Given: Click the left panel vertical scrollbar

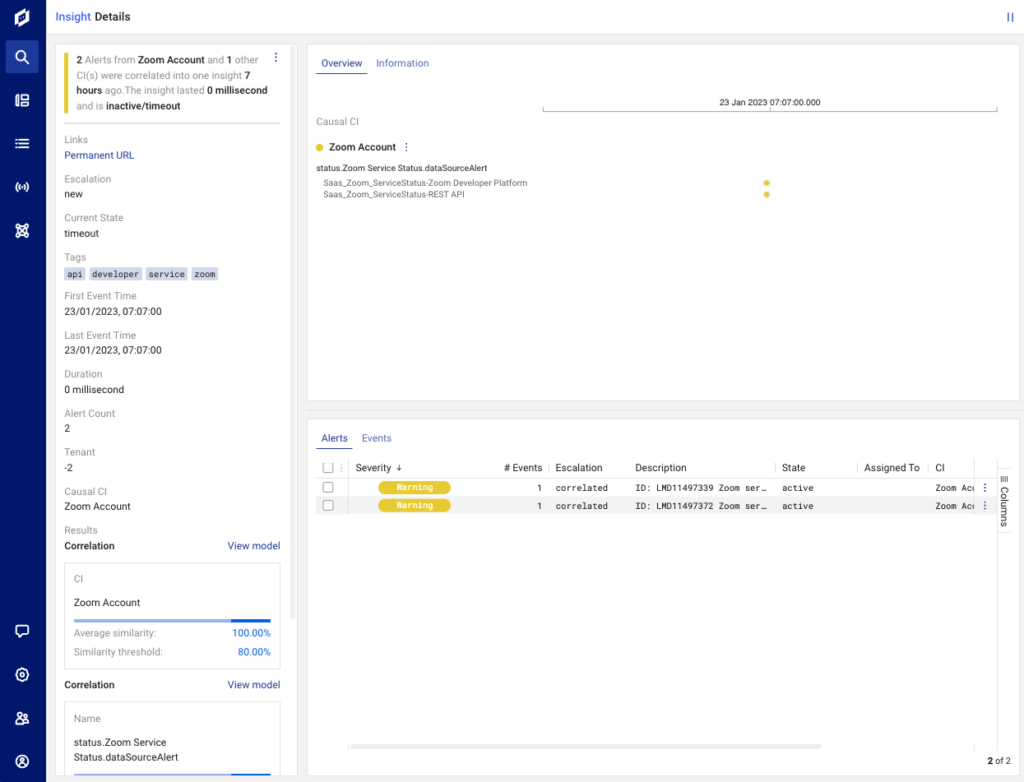Looking at the screenshot, I should click(x=293, y=332).
